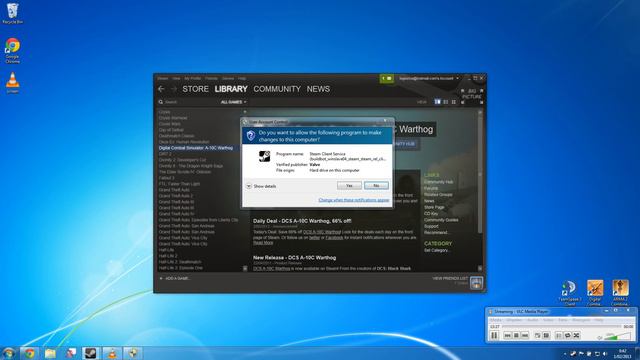Toggle VLC fullscreen button
Image resolution: width=640 pixels, height=360 pixels.
538,336
